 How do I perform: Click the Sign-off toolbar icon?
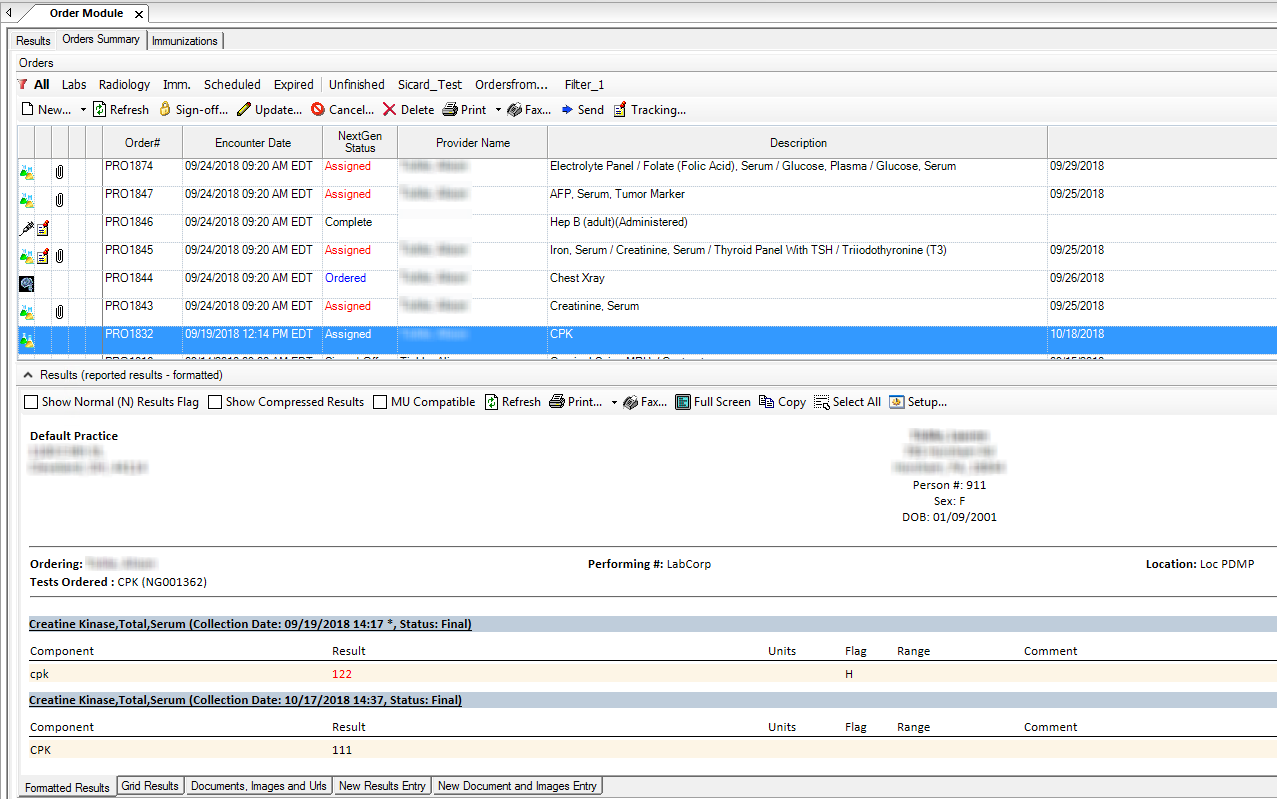coord(165,110)
